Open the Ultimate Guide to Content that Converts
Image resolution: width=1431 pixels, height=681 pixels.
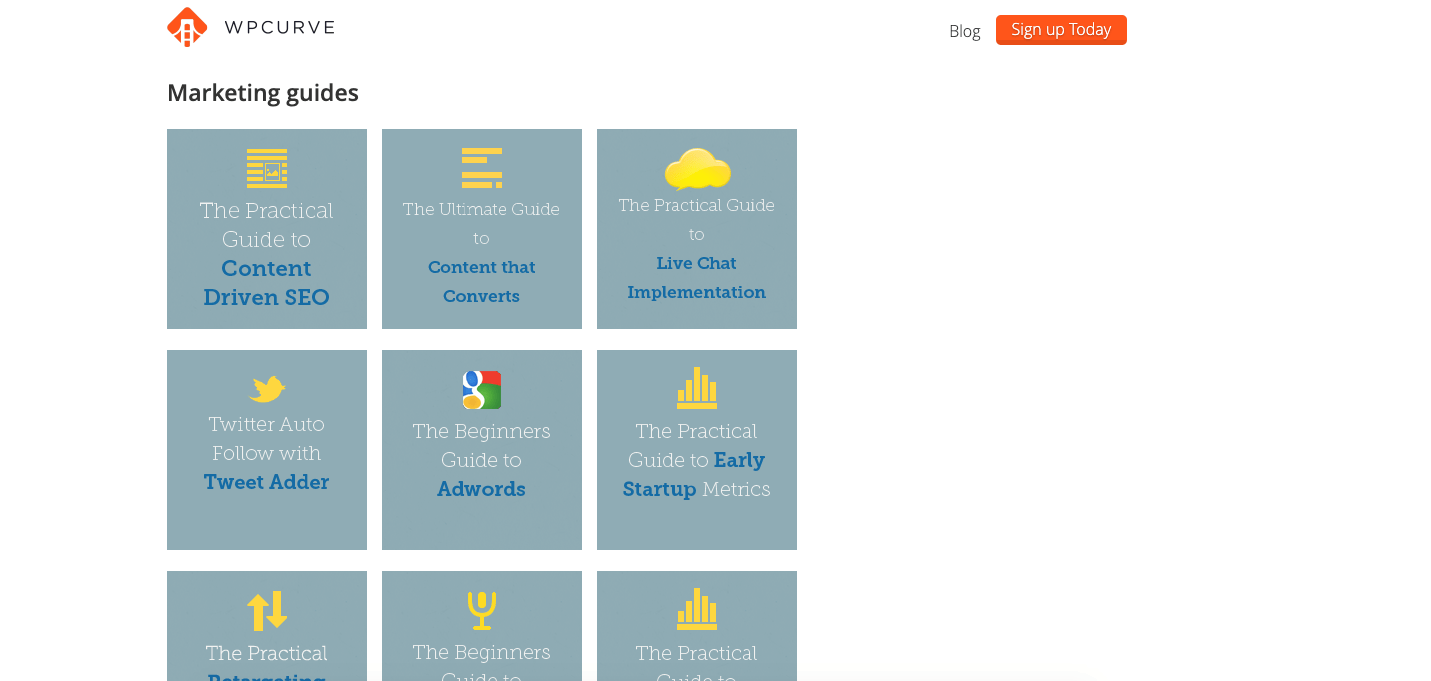[481, 252]
